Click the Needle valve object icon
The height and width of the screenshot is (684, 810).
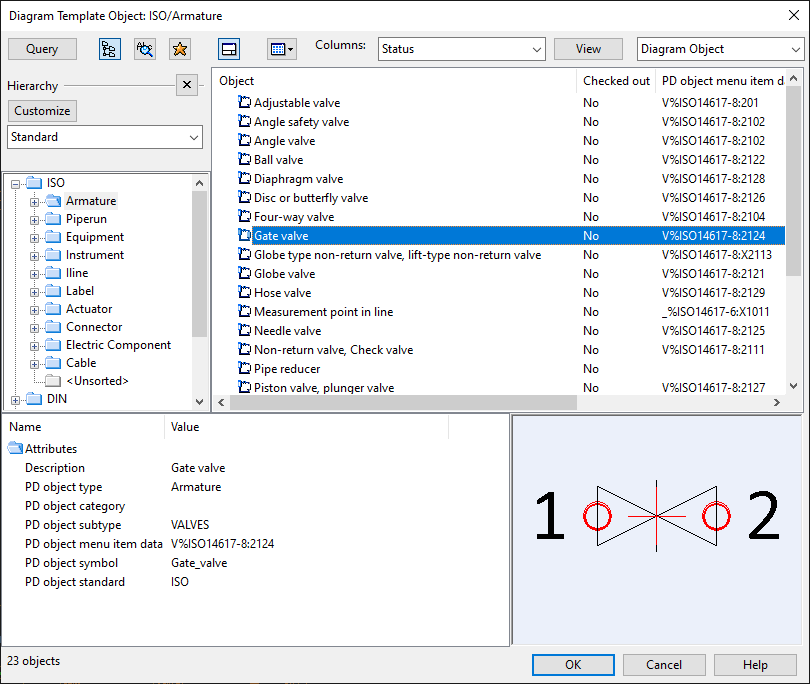245,331
